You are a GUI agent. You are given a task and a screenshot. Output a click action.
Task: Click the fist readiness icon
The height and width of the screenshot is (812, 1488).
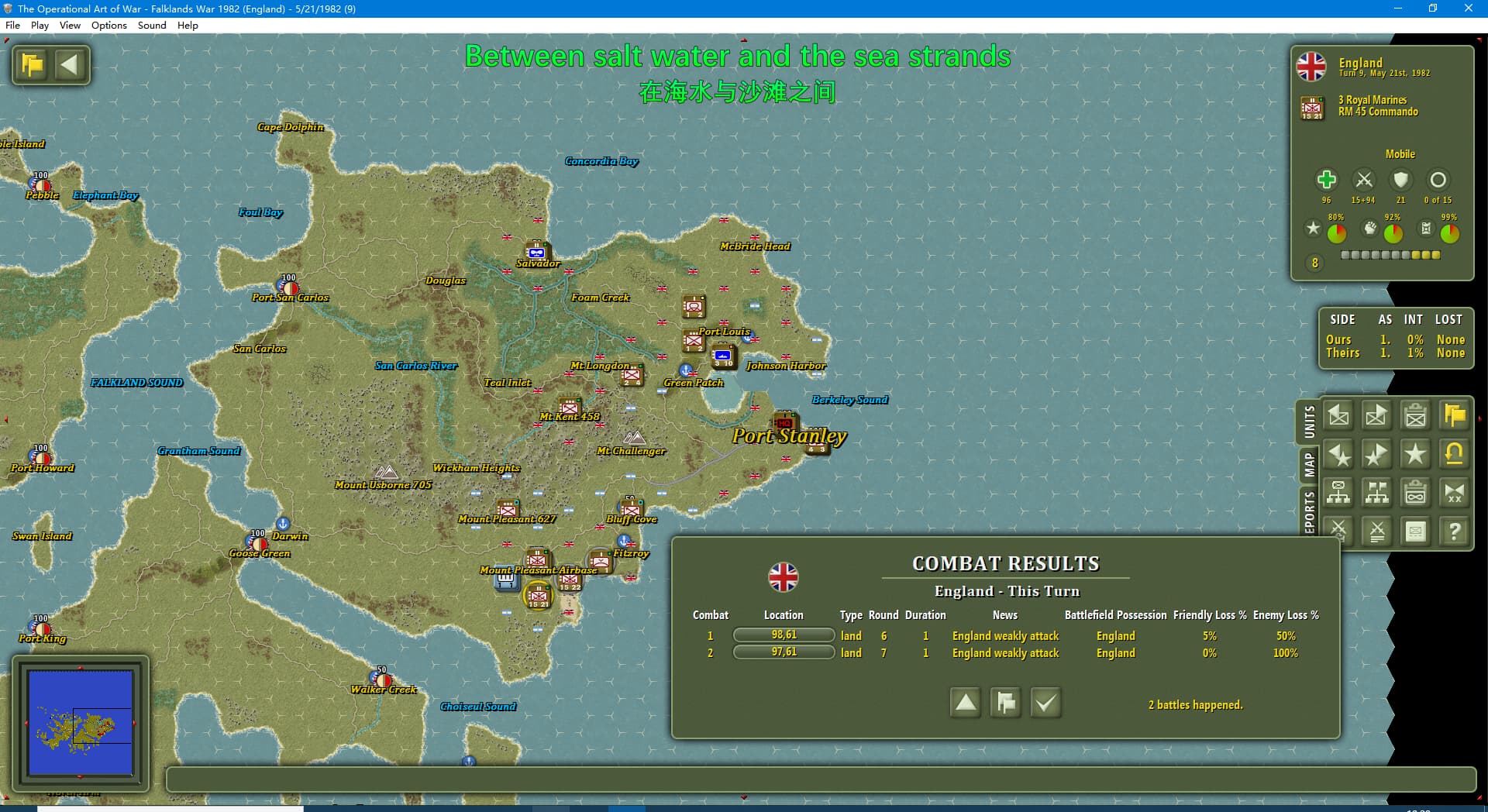click(1370, 228)
